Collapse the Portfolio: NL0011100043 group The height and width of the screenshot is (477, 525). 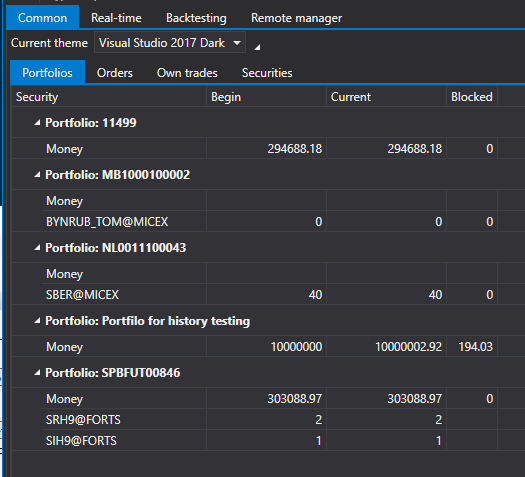[37, 248]
